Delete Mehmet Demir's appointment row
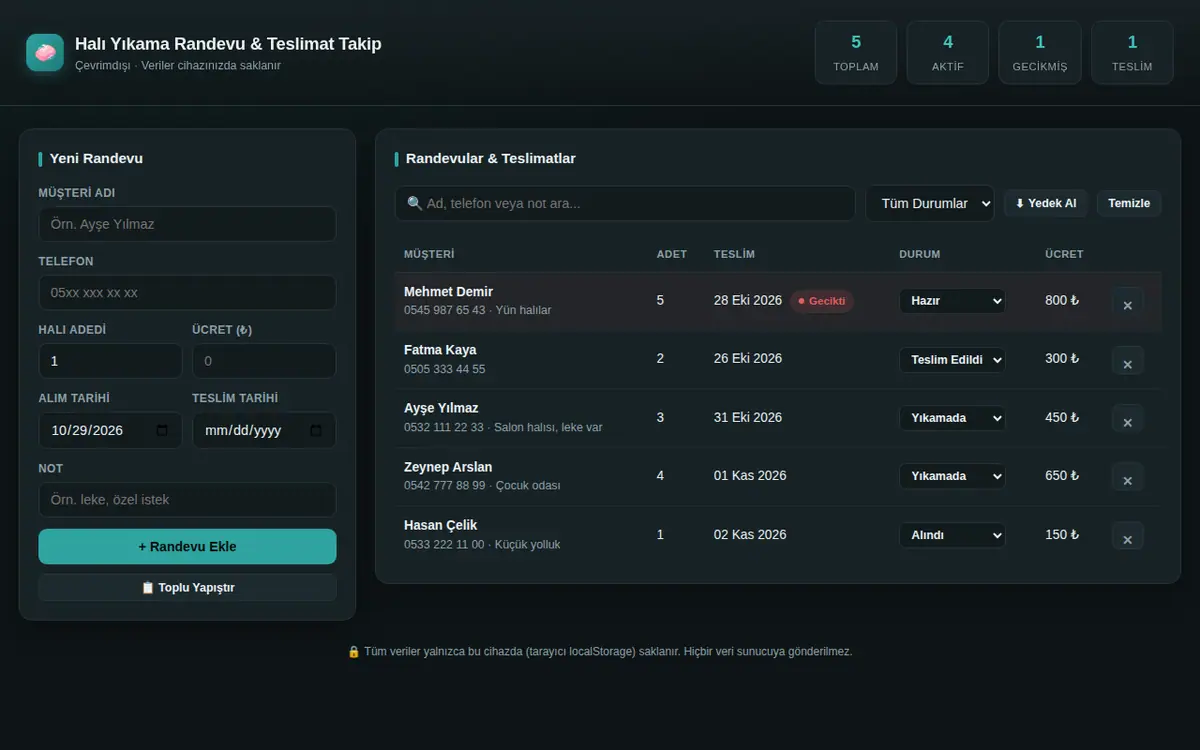Viewport: 1200px width, 750px height. 1127,303
